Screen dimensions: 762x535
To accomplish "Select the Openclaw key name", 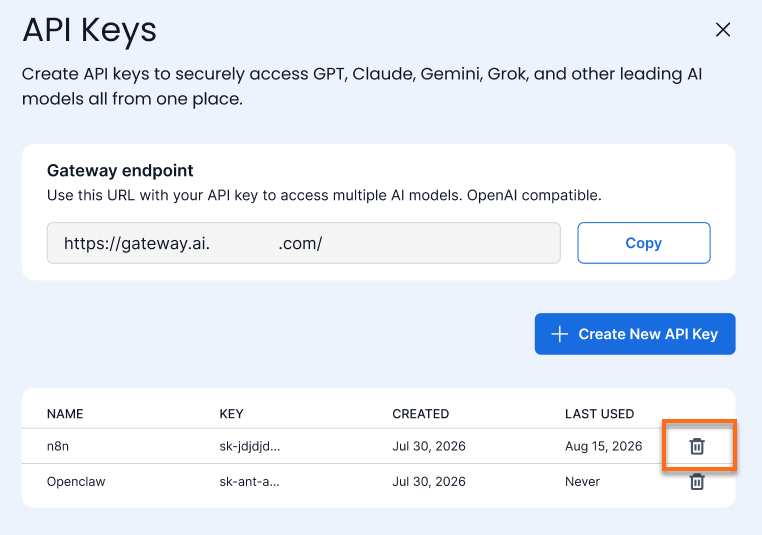I will [76, 482].
